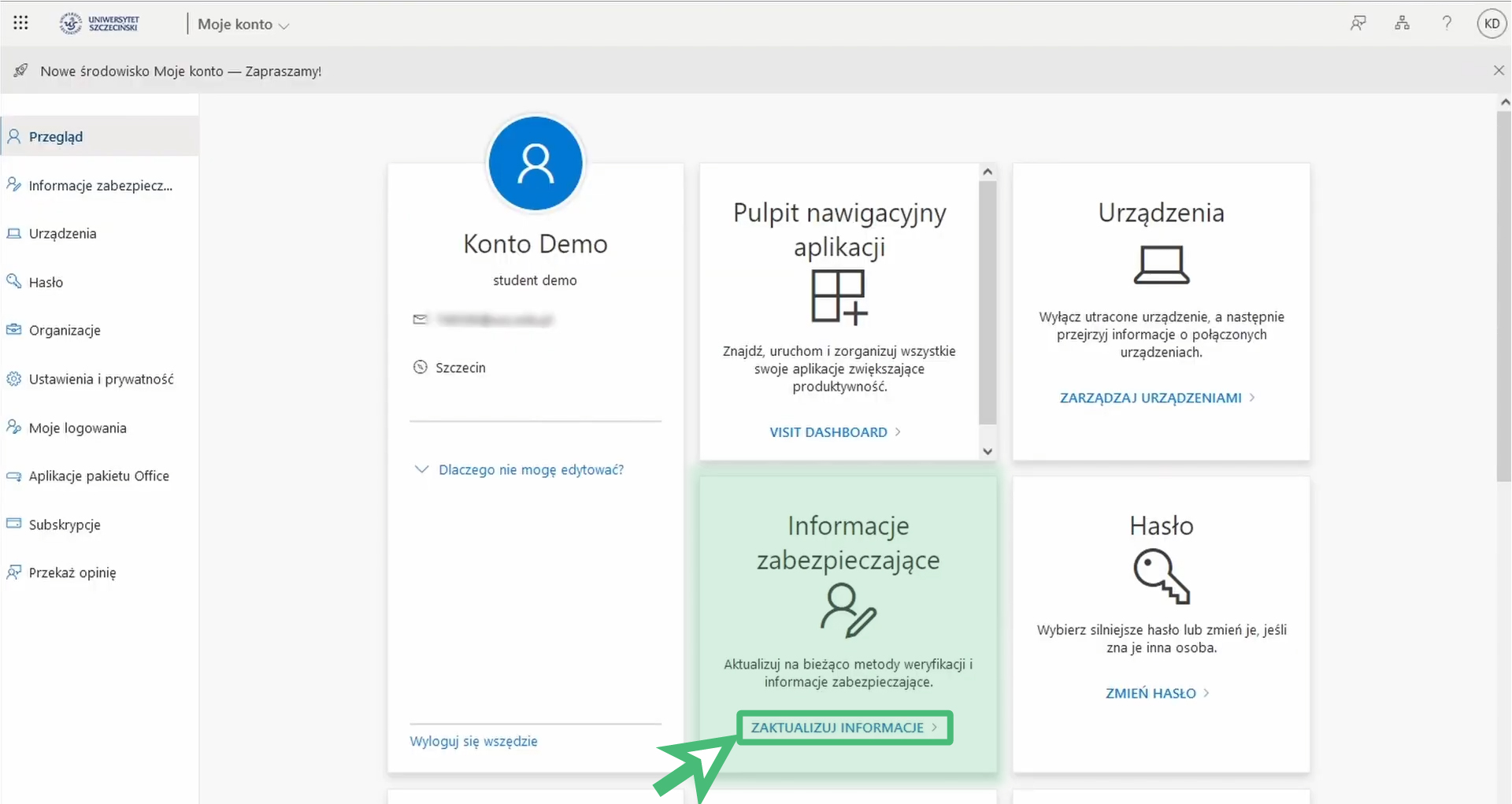Screen dimensions: 1512x804
Task: Click the key icon in Hasło card
Action: (x=1161, y=577)
